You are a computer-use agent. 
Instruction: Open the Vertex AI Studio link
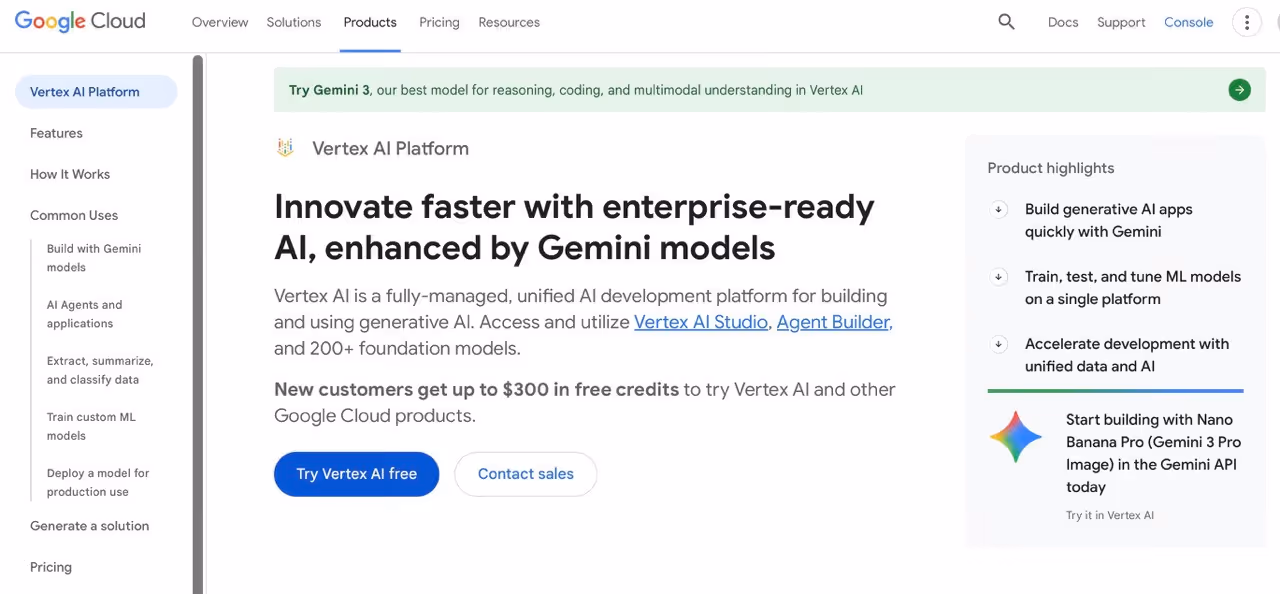tap(700, 322)
